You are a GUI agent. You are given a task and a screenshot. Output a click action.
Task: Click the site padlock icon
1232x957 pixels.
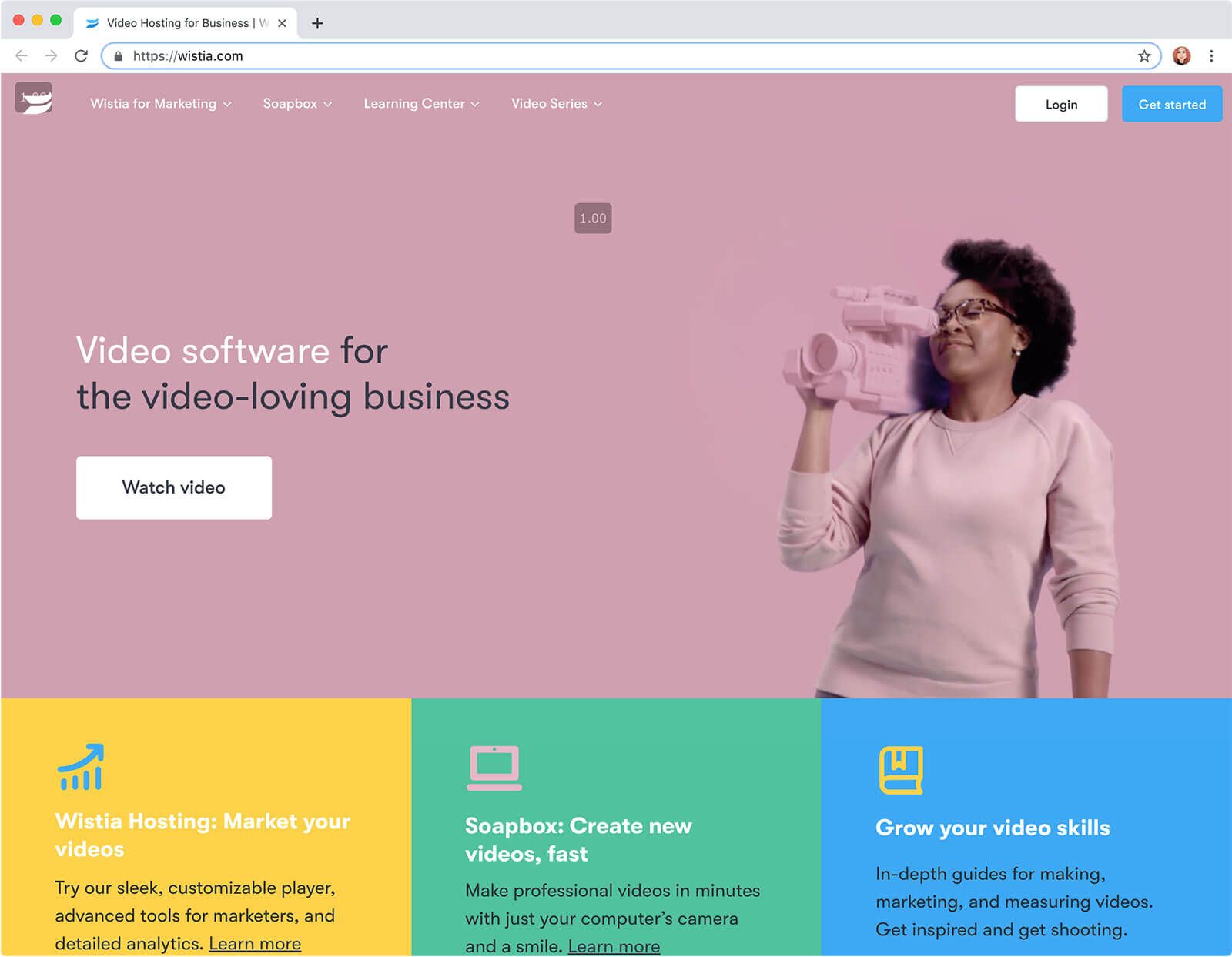click(x=118, y=56)
